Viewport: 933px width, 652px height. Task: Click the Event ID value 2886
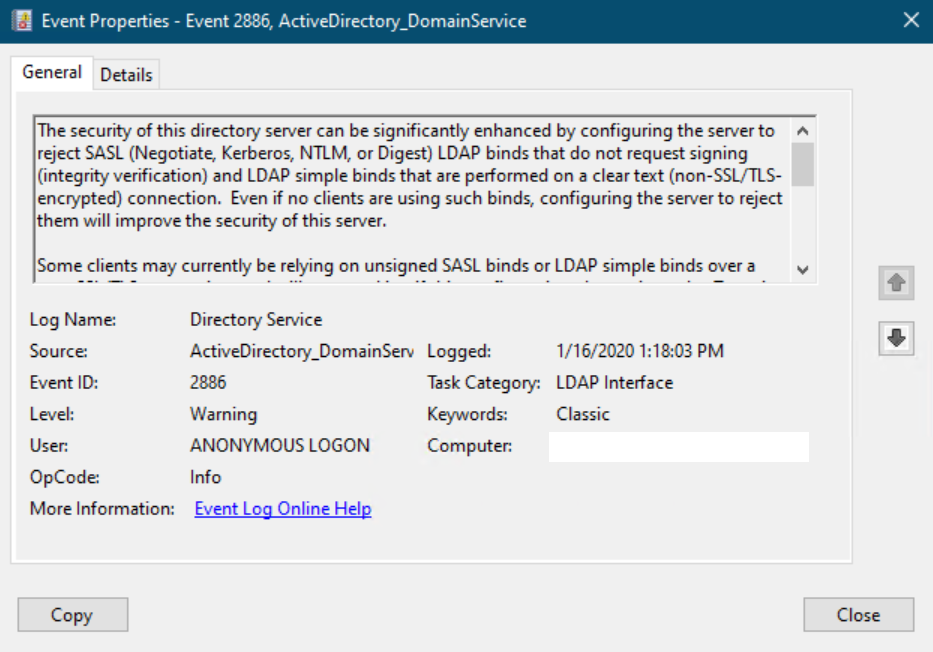[208, 383]
